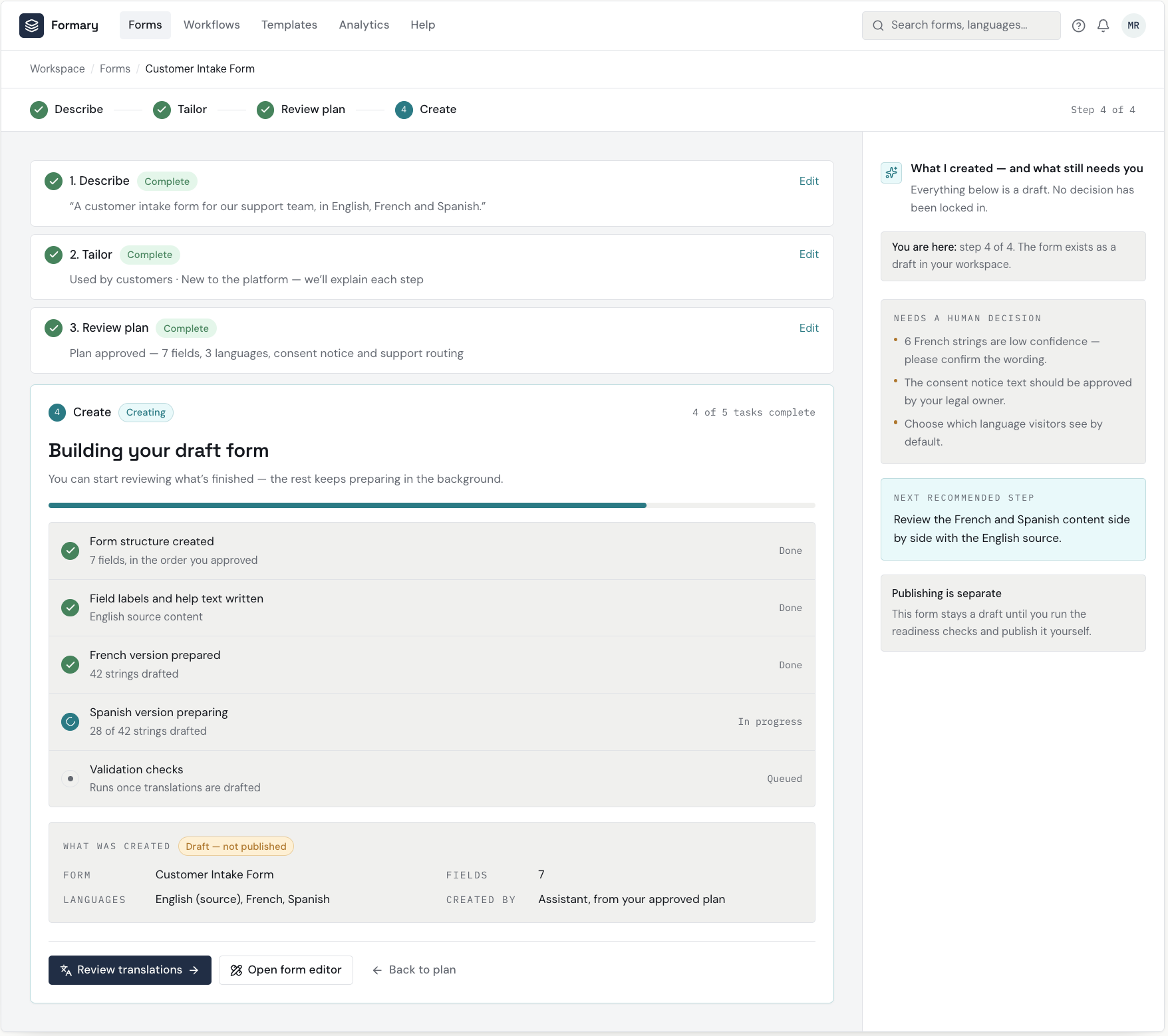
Task: Click the Tailor step checkmark in stepper
Action: click(x=162, y=110)
